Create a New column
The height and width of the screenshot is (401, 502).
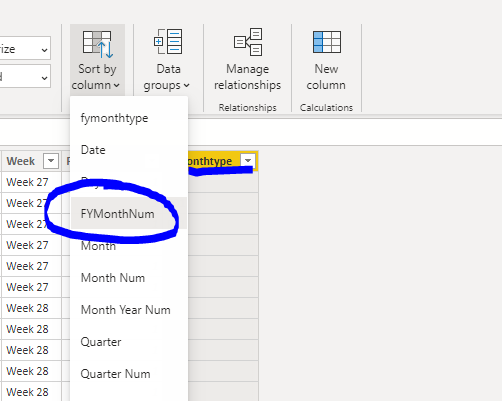click(x=326, y=60)
